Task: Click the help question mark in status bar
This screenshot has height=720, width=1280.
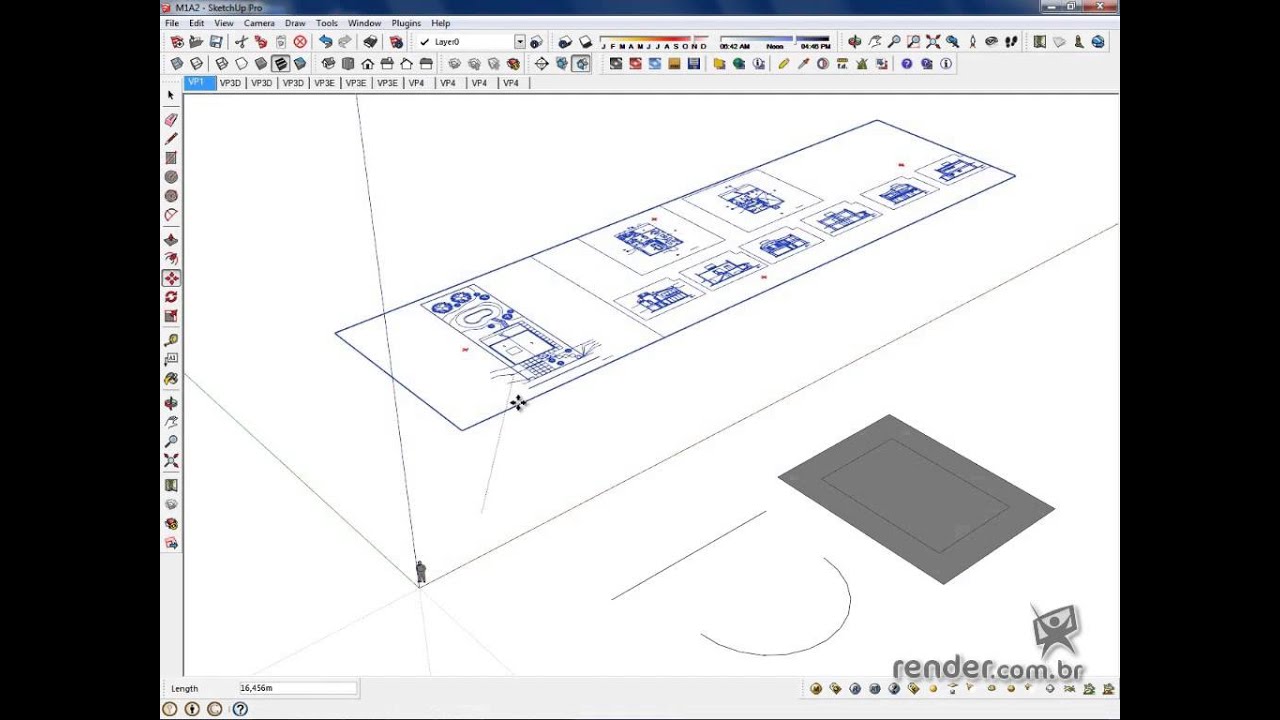Action: 240,709
